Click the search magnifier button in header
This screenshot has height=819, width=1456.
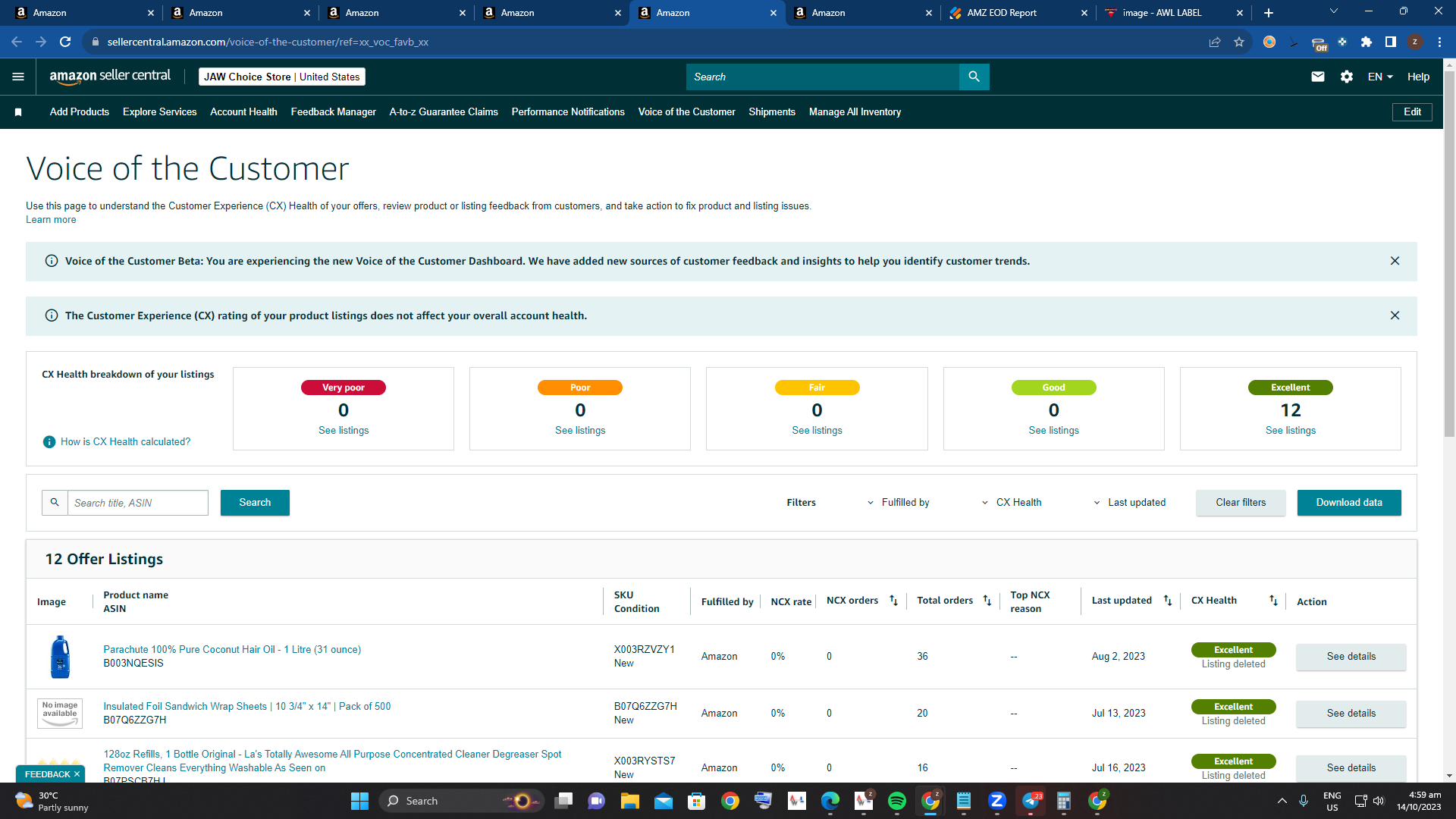974,77
